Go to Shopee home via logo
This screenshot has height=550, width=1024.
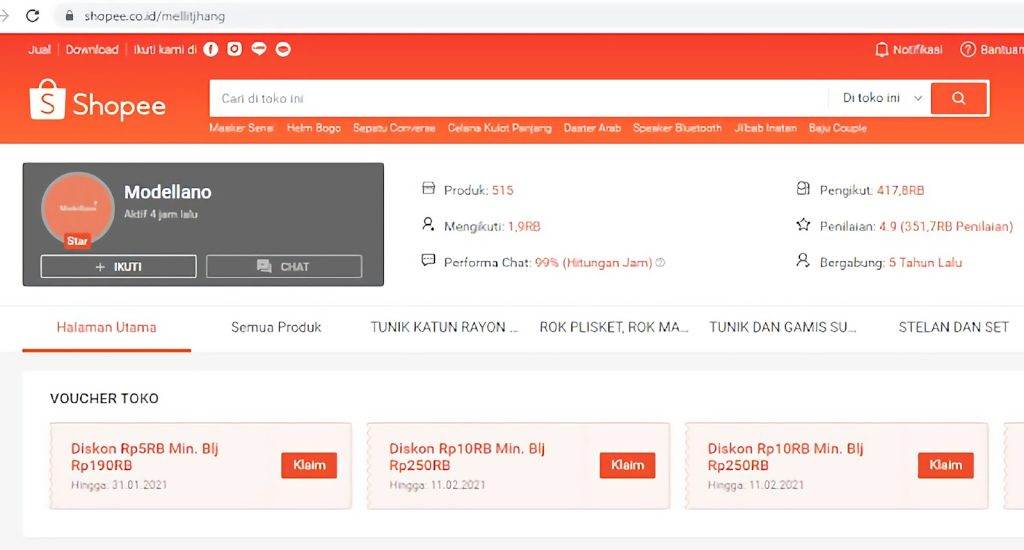[x=97, y=101]
